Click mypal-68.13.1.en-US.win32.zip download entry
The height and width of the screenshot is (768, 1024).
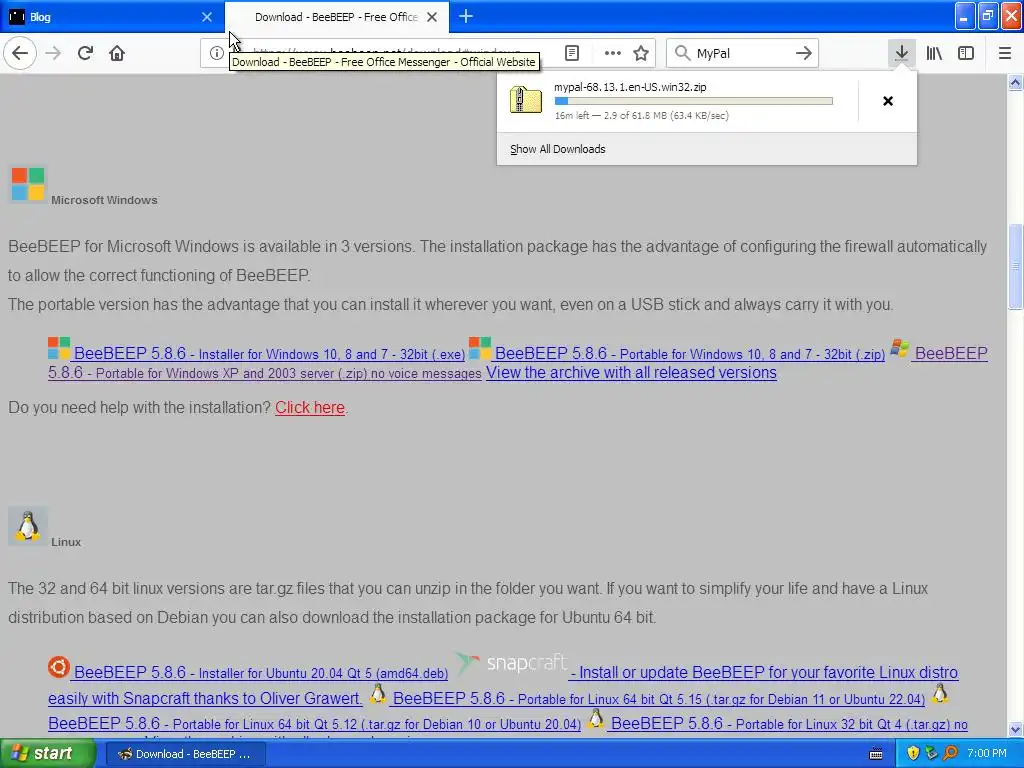point(677,101)
